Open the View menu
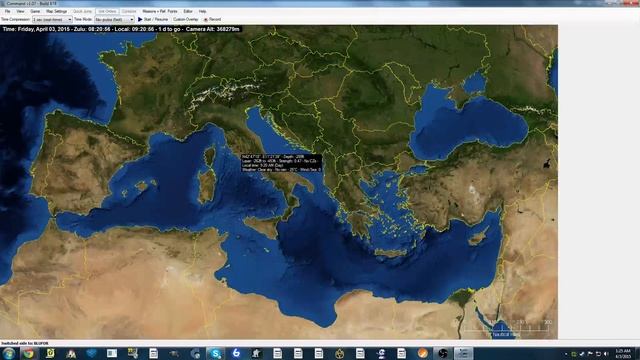640x360 pixels. 20,11
